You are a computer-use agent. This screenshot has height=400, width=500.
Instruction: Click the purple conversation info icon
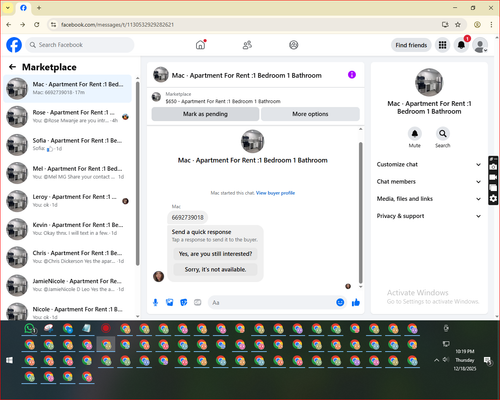point(352,75)
